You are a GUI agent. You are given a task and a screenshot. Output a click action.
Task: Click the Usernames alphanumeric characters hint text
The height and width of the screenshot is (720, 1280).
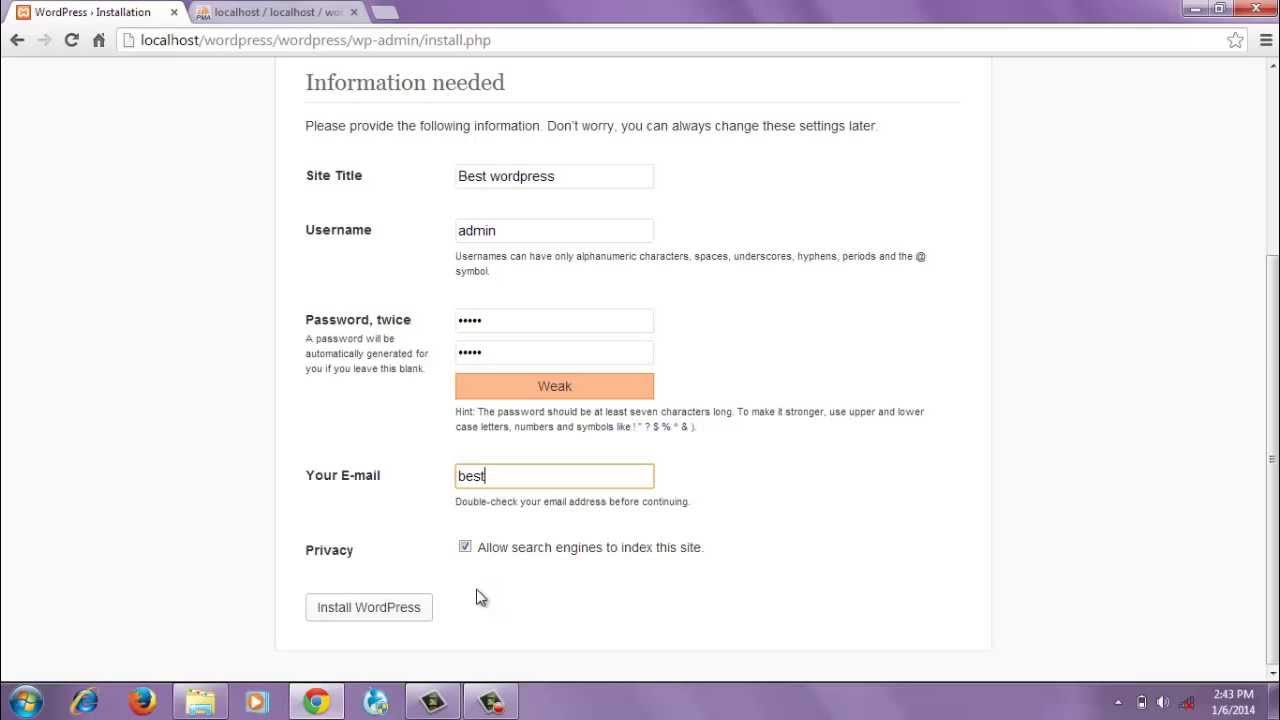(690, 264)
